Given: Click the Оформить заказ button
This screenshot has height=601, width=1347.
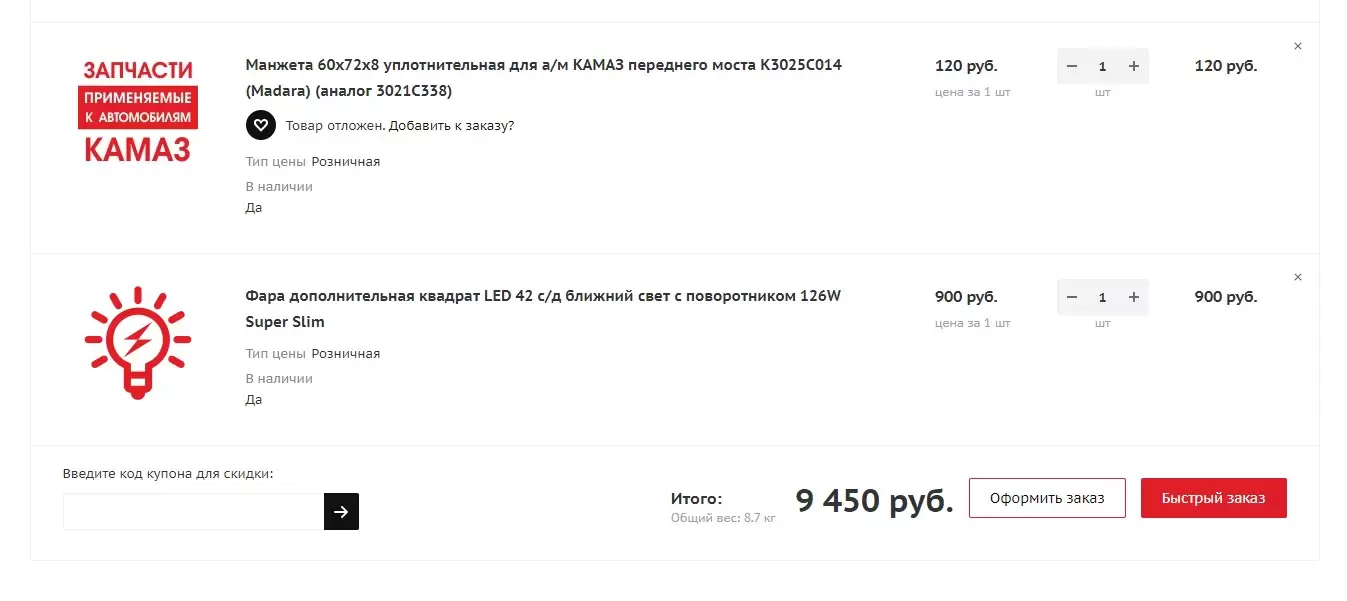Looking at the screenshot, I should [1047, 498].
